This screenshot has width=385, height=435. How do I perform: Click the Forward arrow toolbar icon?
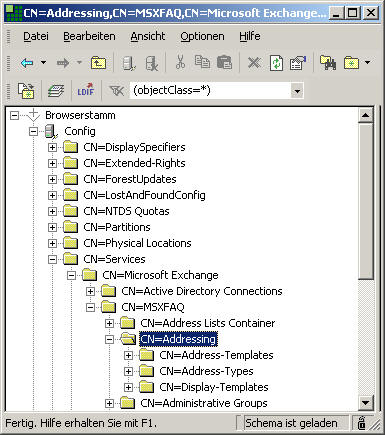(63, 63)
